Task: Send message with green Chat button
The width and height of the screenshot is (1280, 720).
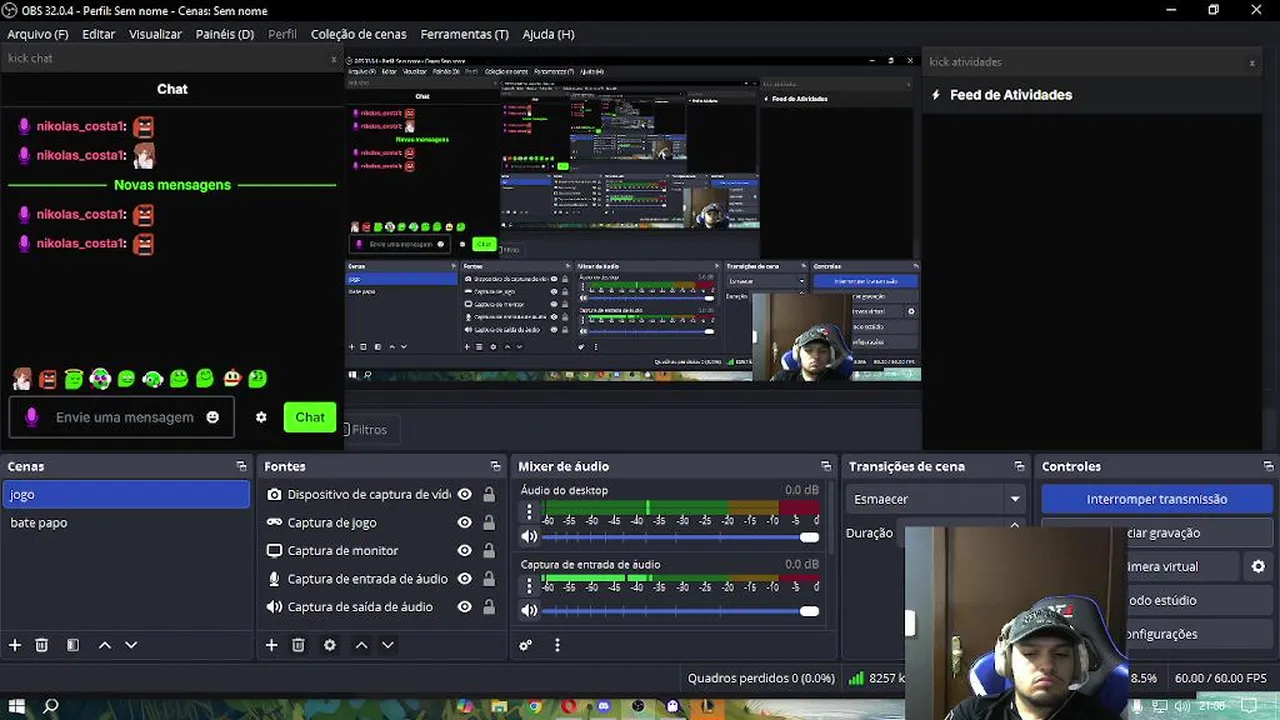Action: [309, 417]
